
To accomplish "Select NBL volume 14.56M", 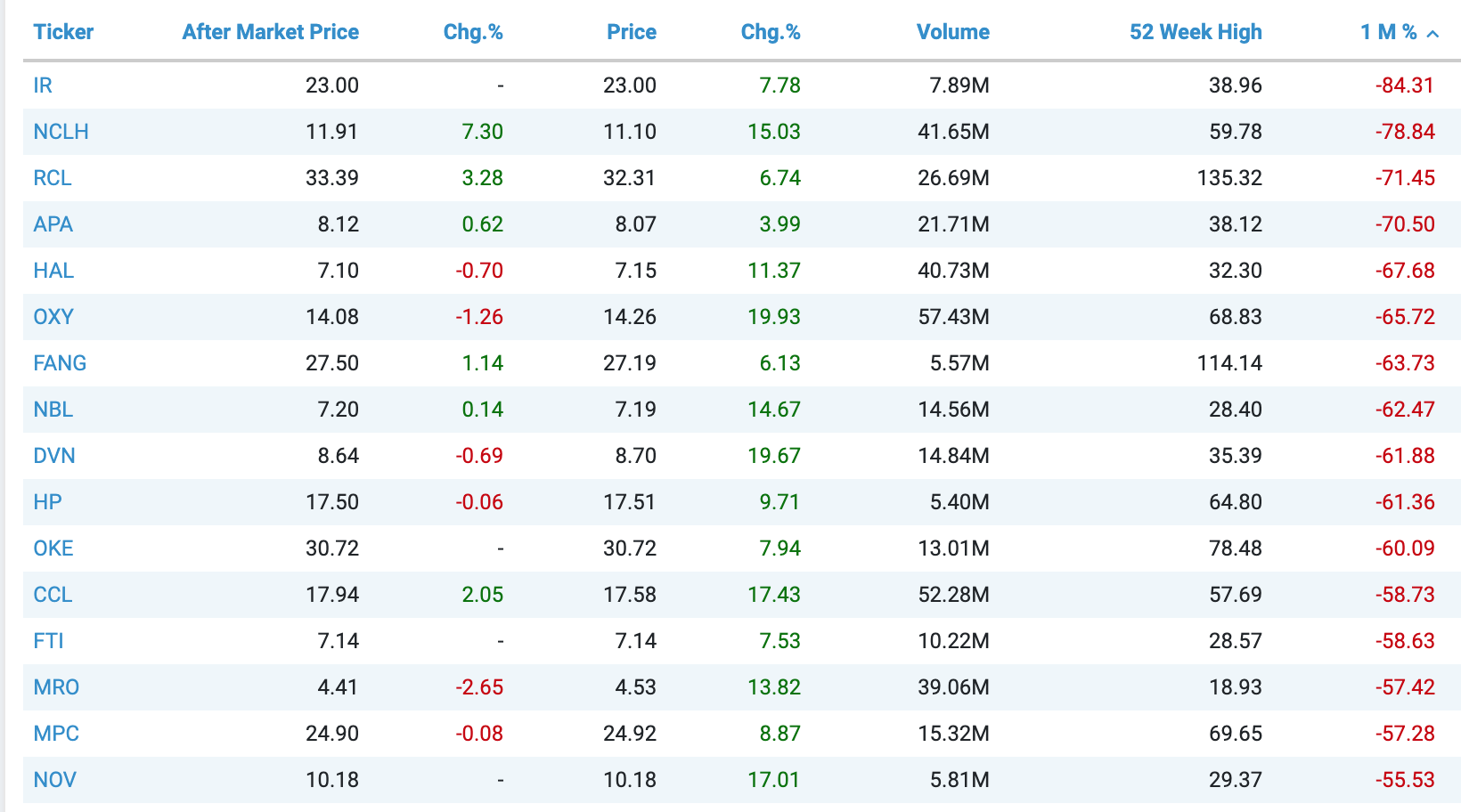I will point(953,410).
